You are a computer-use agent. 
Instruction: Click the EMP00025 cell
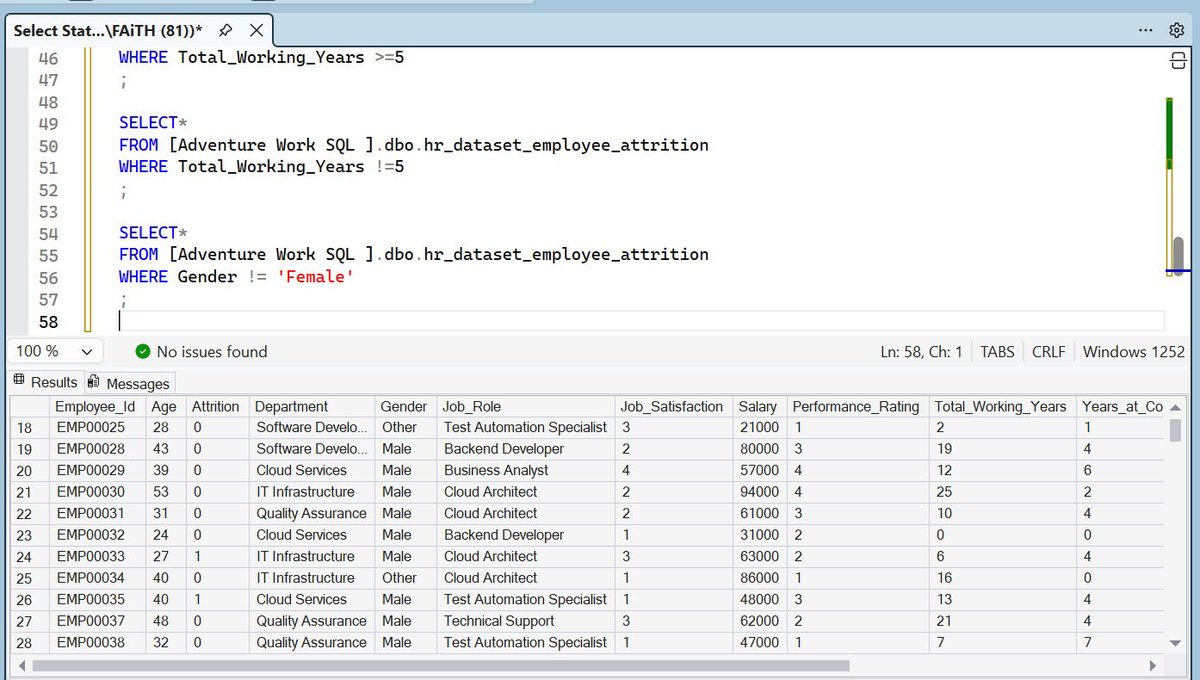97,427
